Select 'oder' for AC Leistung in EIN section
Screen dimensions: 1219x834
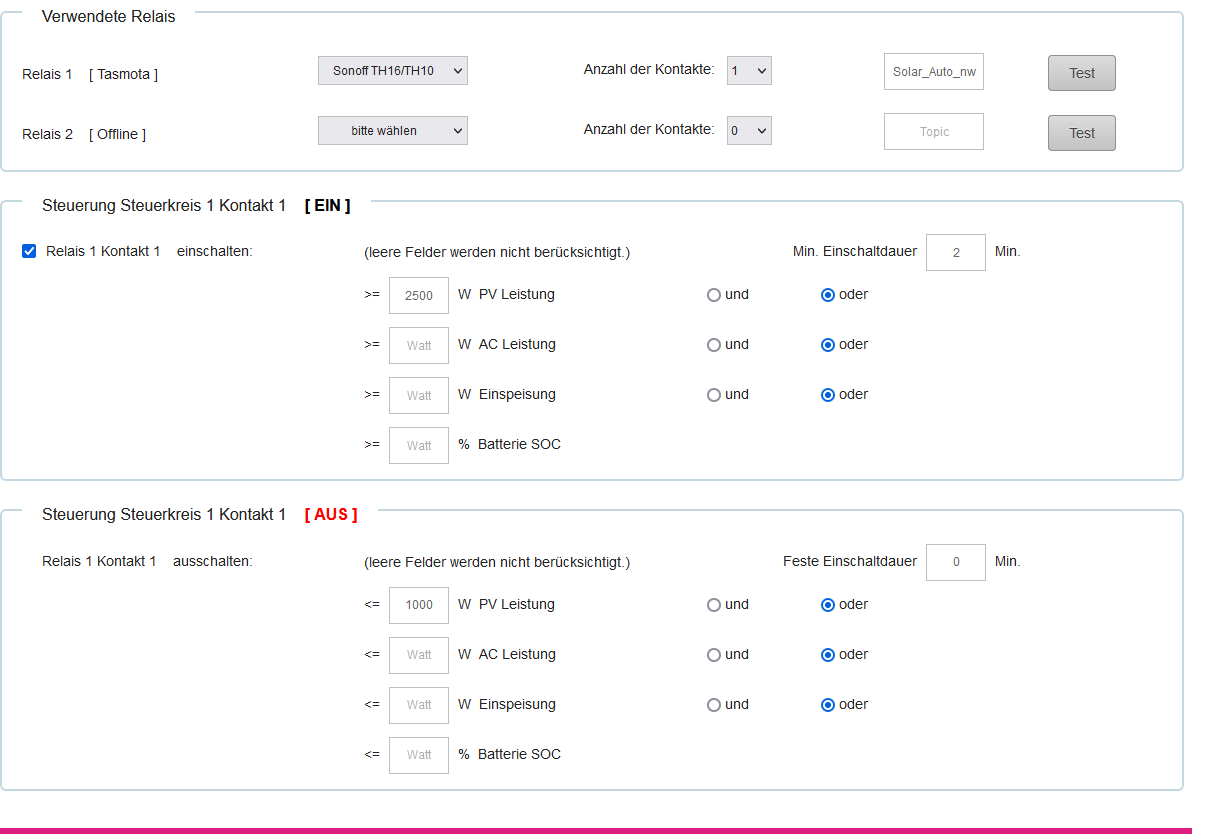pyautogui.click(x=828, y=345)
